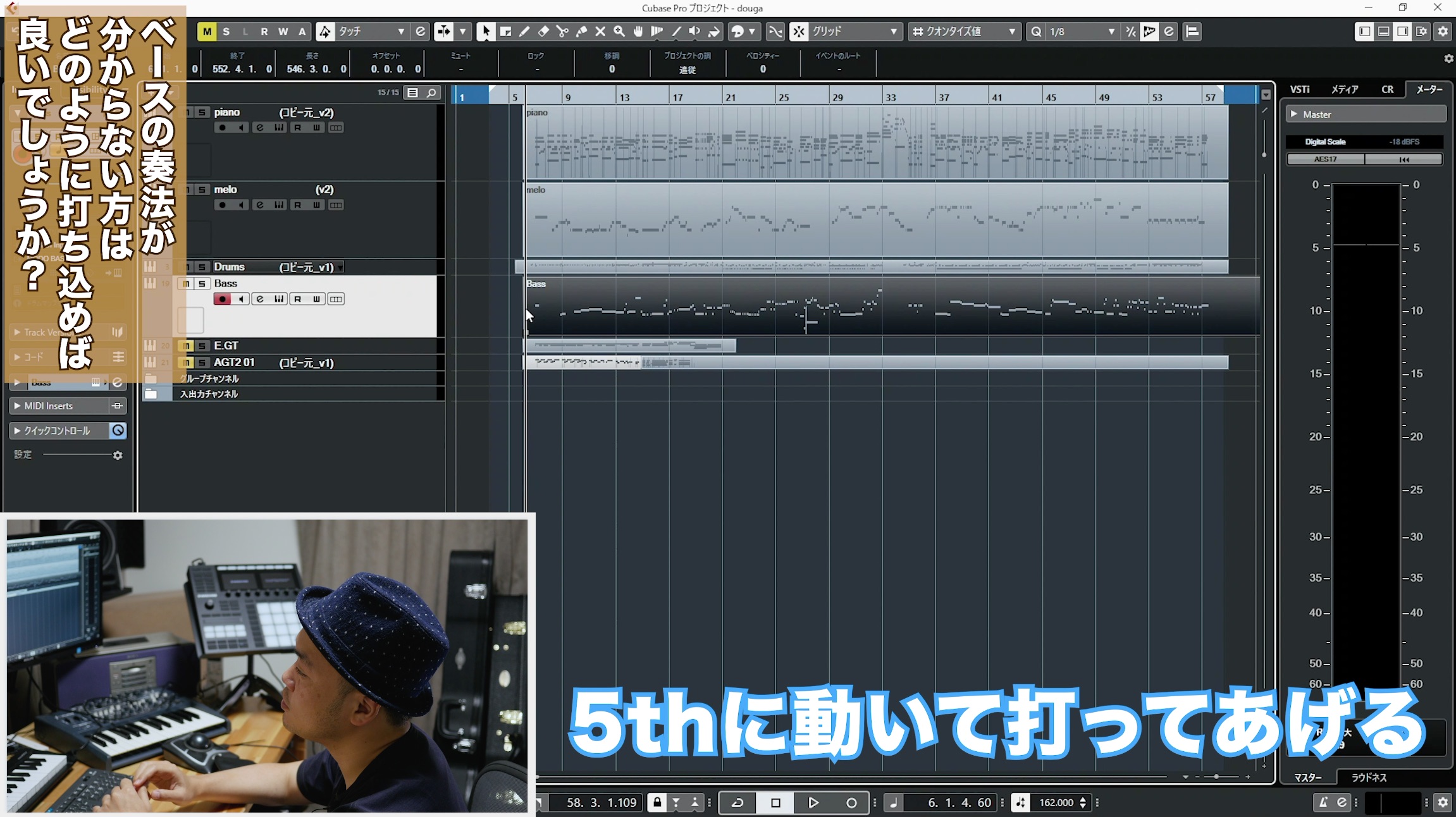The width and height of the screenshot is (1456, 817).
Task: Switch to the マスター bottom tab
Action: 1307,778
